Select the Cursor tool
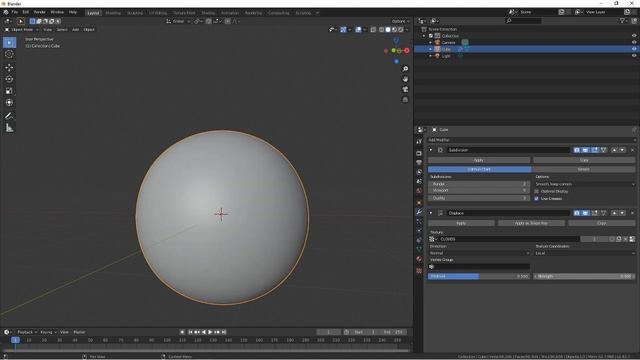Image resolution: width=640 pixels, height=360 pixels. pos(9,54)
